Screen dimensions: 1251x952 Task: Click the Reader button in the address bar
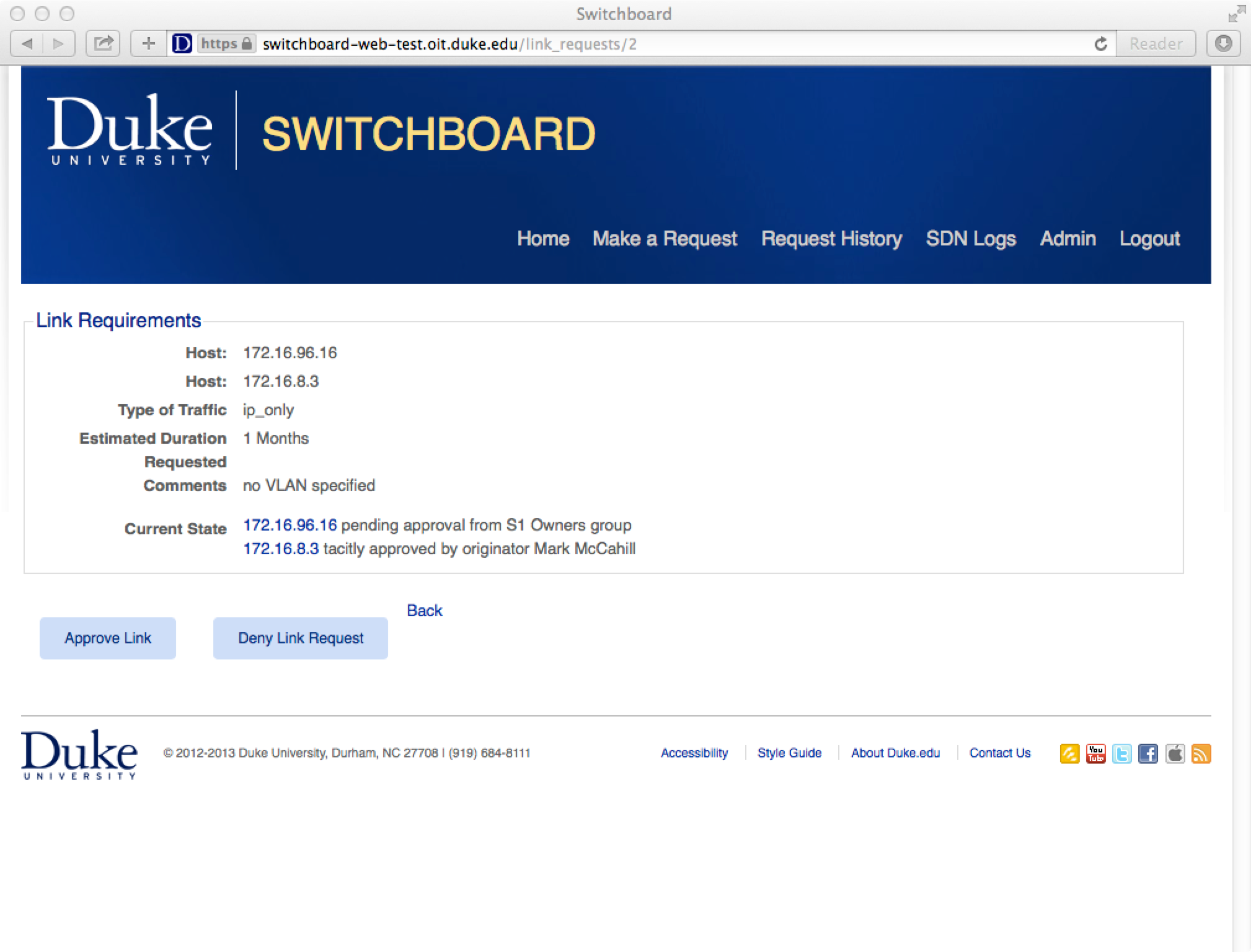[1156, 44]
